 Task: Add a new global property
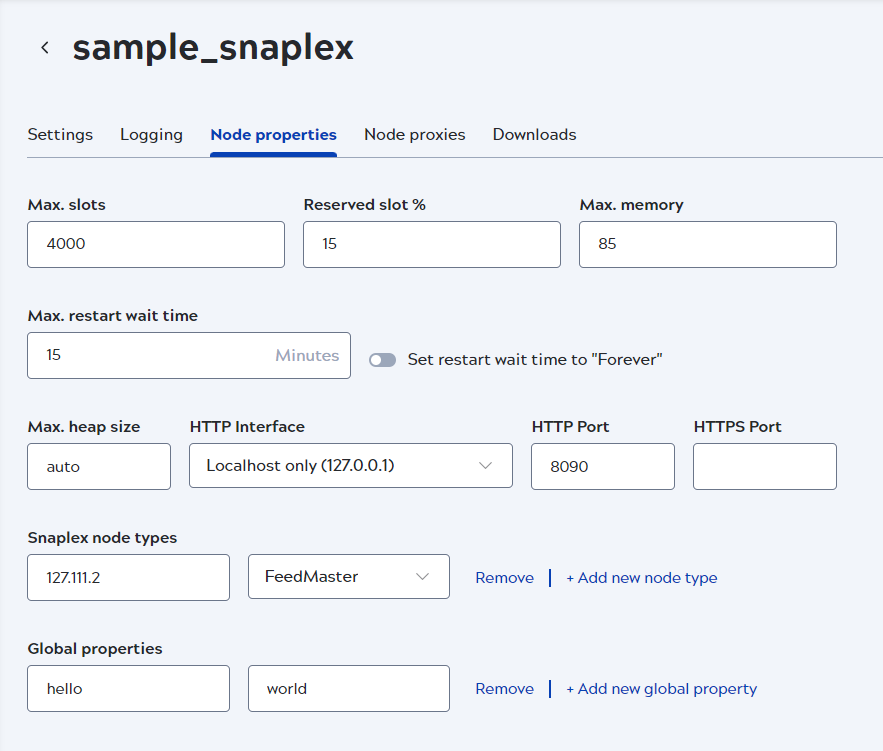click(661, 689)
